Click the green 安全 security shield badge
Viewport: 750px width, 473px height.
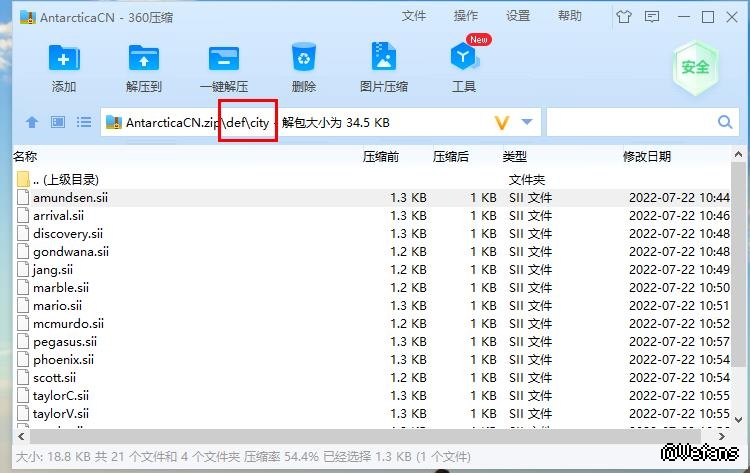click(695, 67)
